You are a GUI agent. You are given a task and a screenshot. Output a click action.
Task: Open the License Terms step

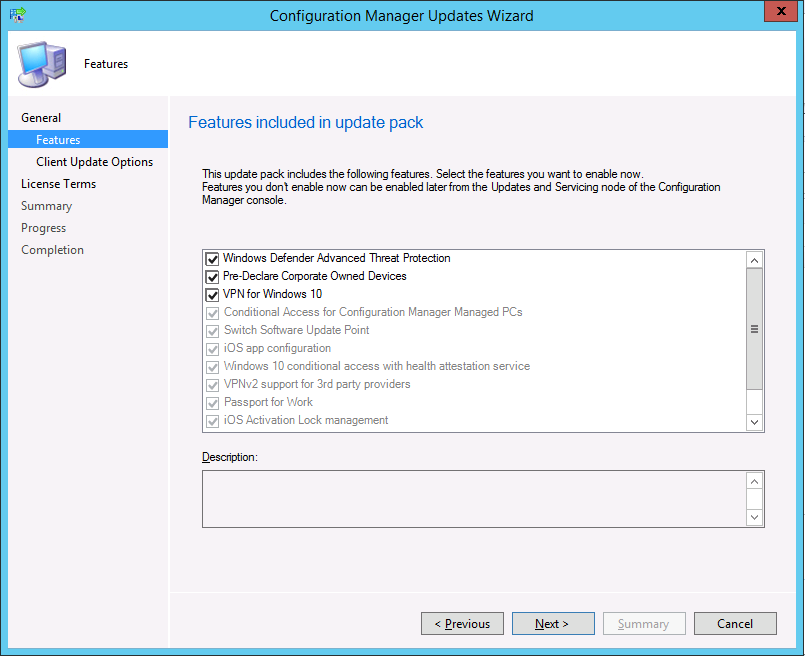pos(59,184)
